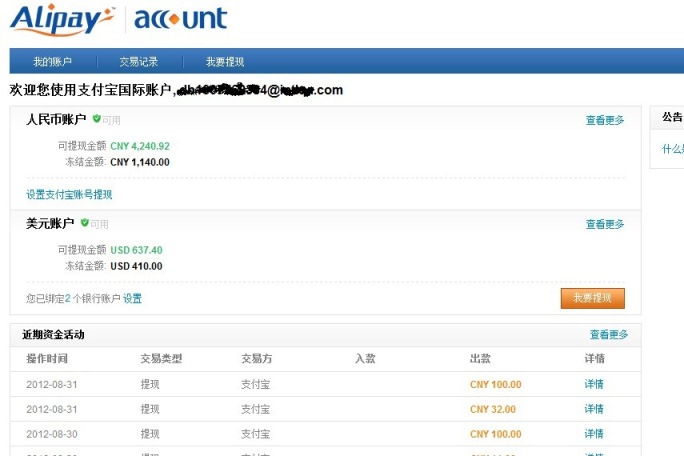This screenshot has height=456, width=684.
Task: Open 查看更多 in 近期资金活动
Action: 609,334
